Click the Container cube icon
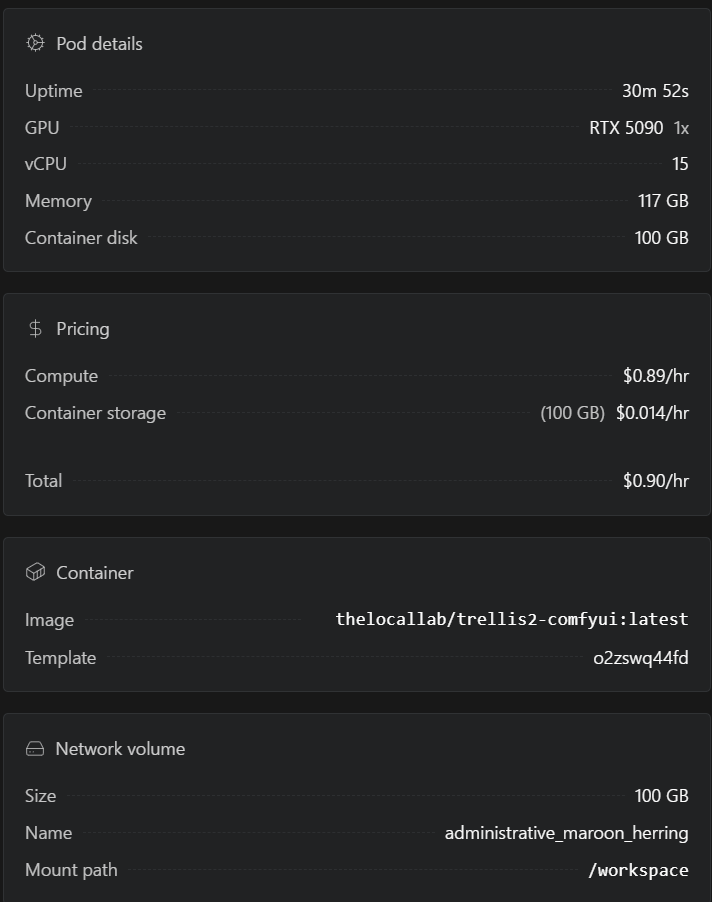 point(35,572)
